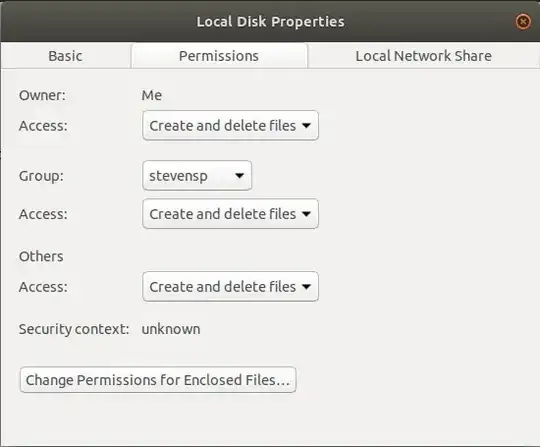540x447 pixels.
Task: Click the owner name Me
Action: click(x=152, y=95)
